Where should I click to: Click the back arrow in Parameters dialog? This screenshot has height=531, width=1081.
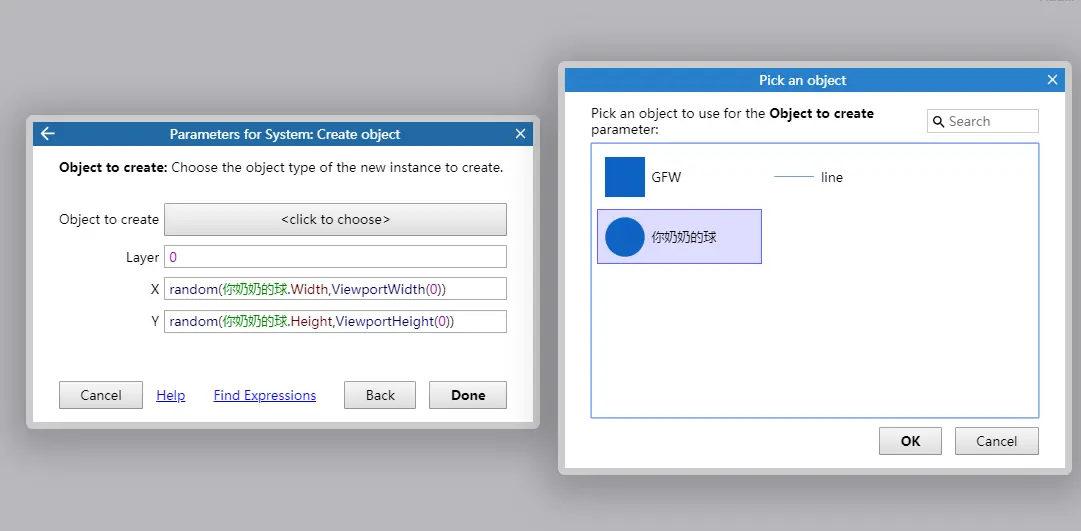pos(48,134)
